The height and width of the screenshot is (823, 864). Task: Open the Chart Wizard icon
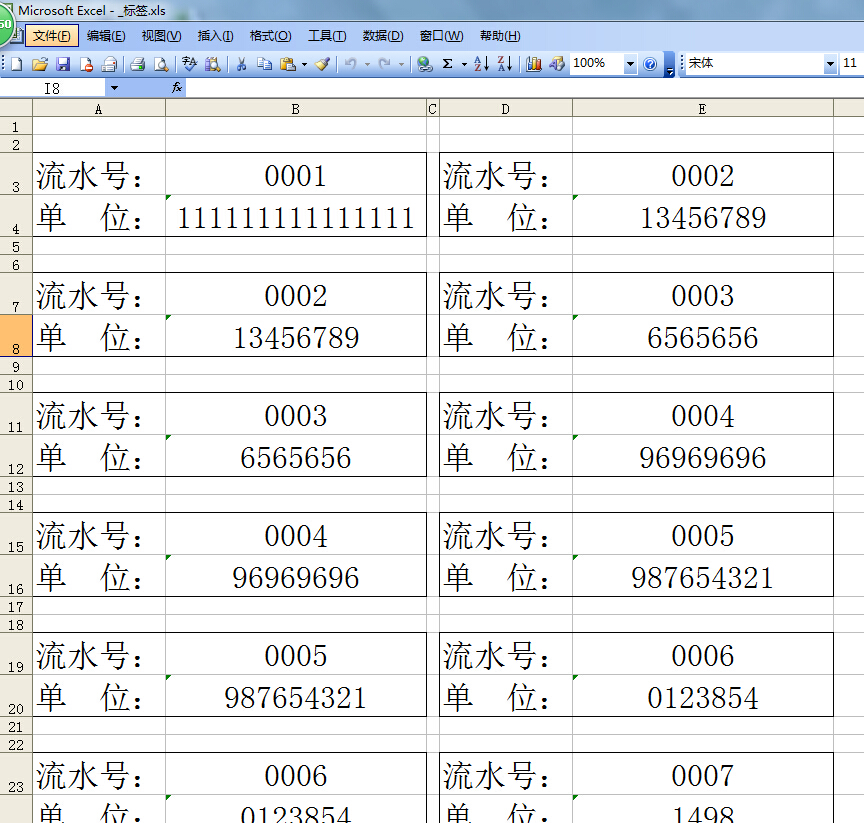click(534, 64)
